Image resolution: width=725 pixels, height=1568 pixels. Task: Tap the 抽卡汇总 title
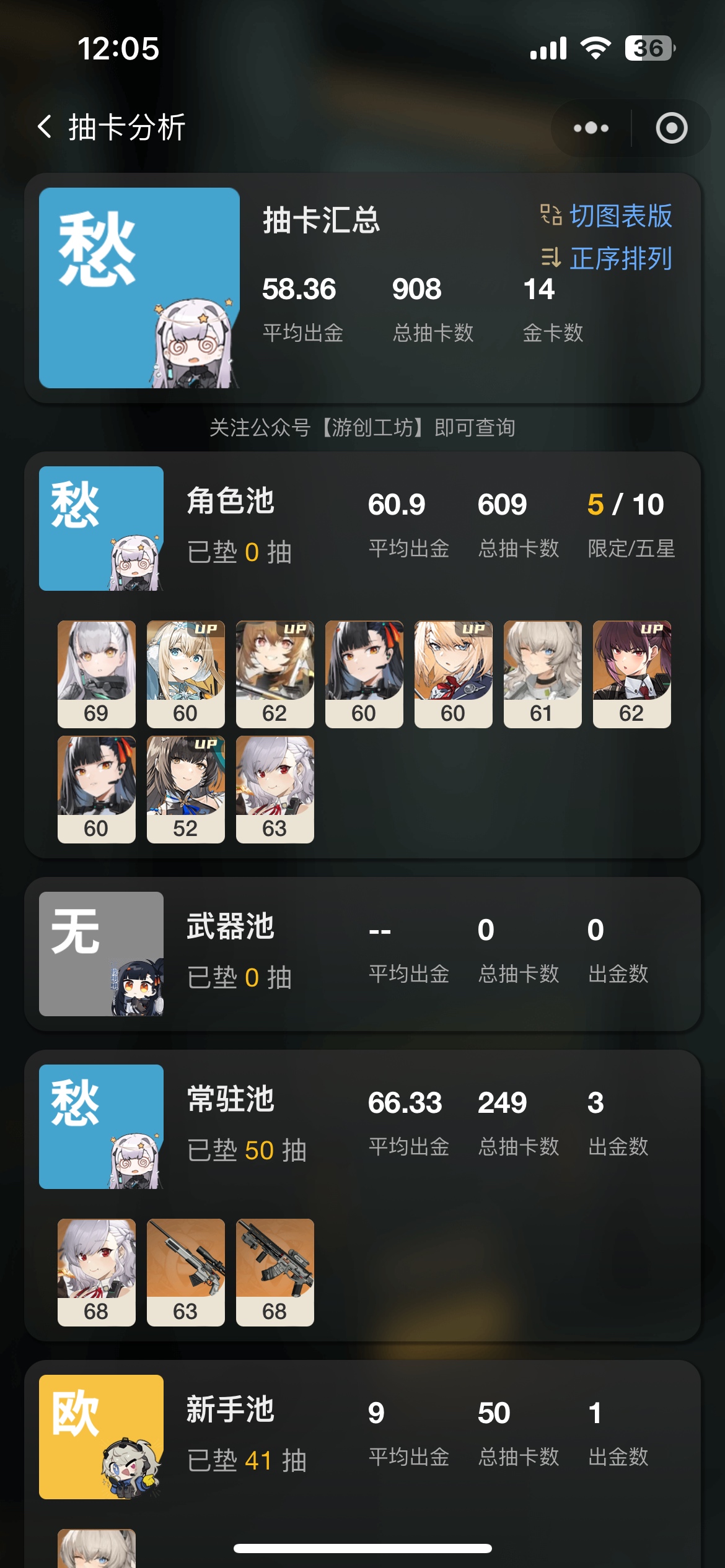click(x=321, y=220)
